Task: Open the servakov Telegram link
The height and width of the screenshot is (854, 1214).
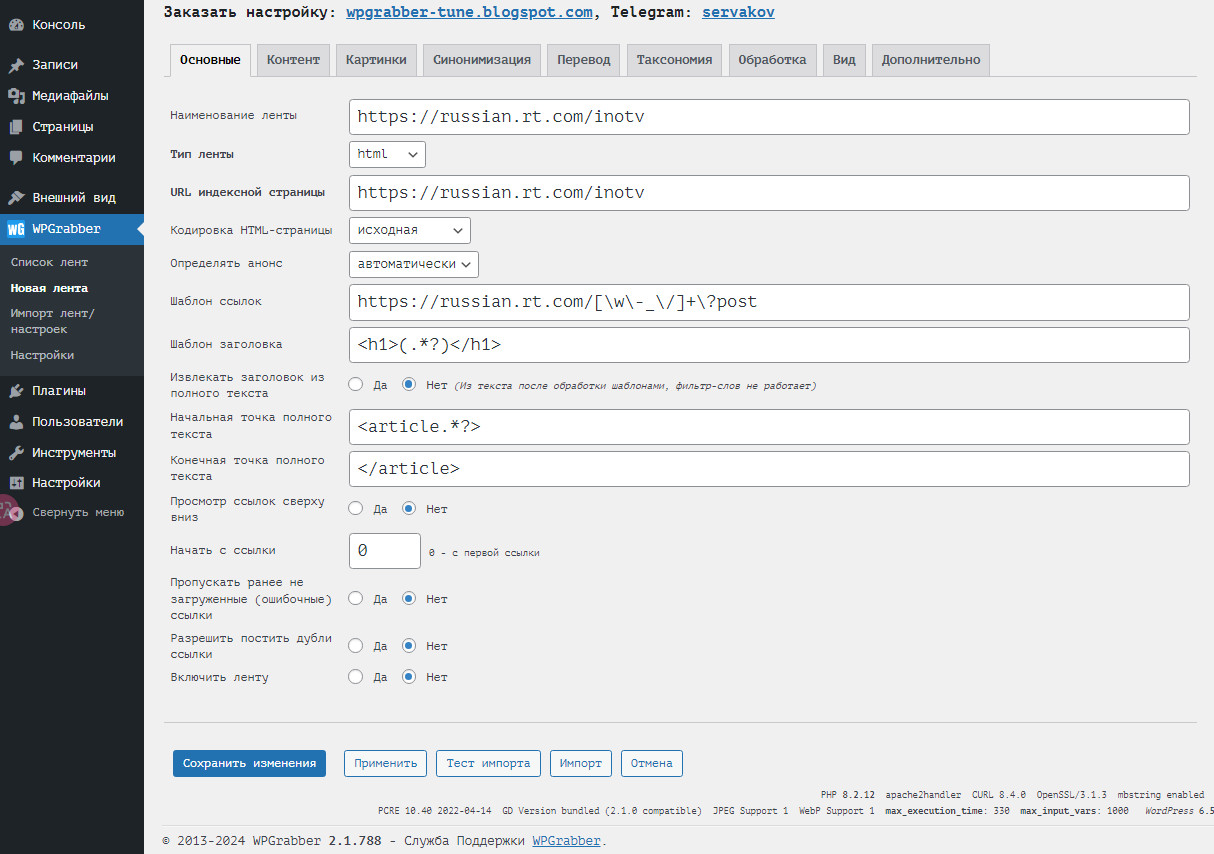Action: pos(738,13)
